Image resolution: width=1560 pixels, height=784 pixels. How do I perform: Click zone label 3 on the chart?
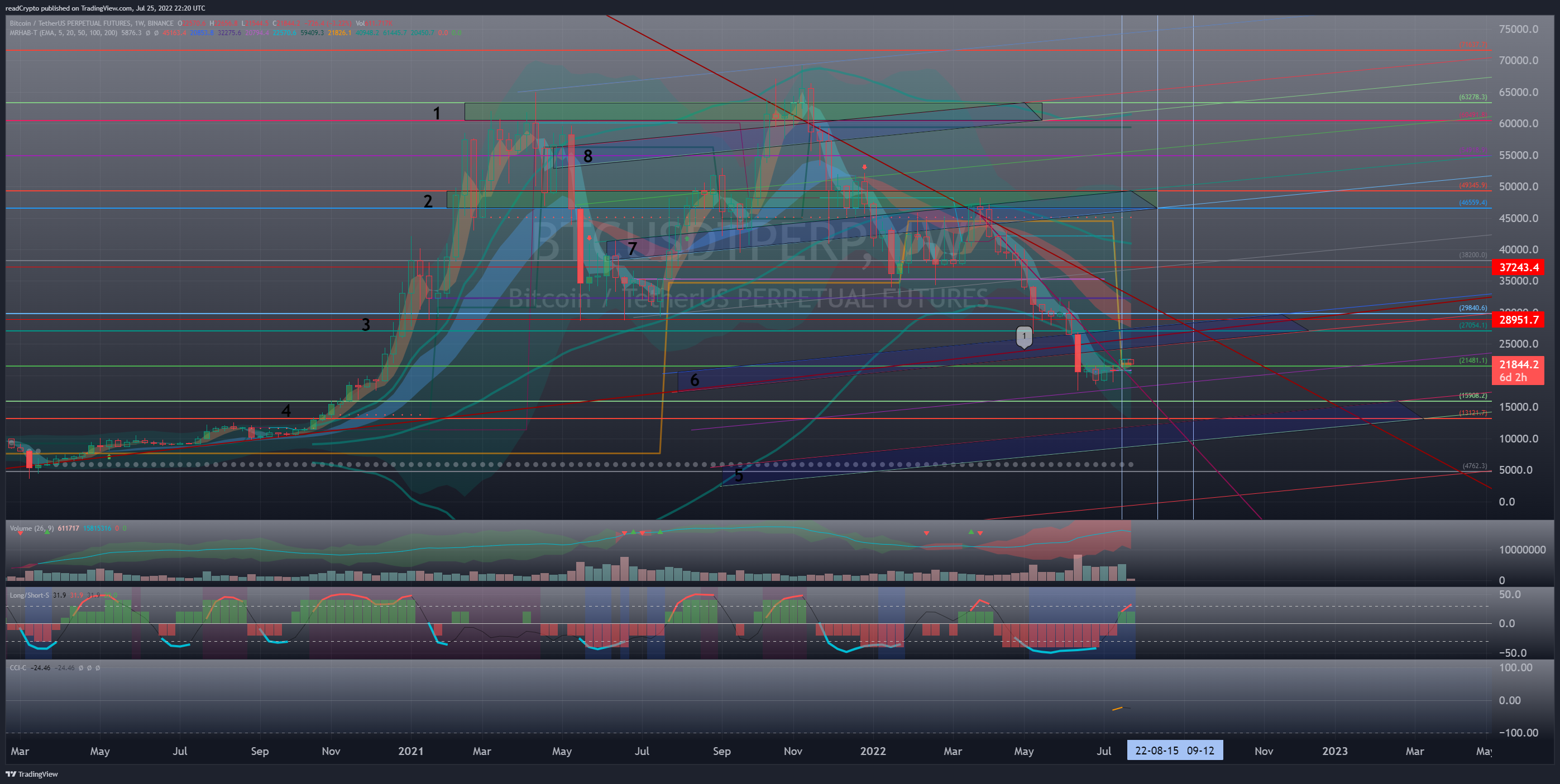tap(366, 325)
